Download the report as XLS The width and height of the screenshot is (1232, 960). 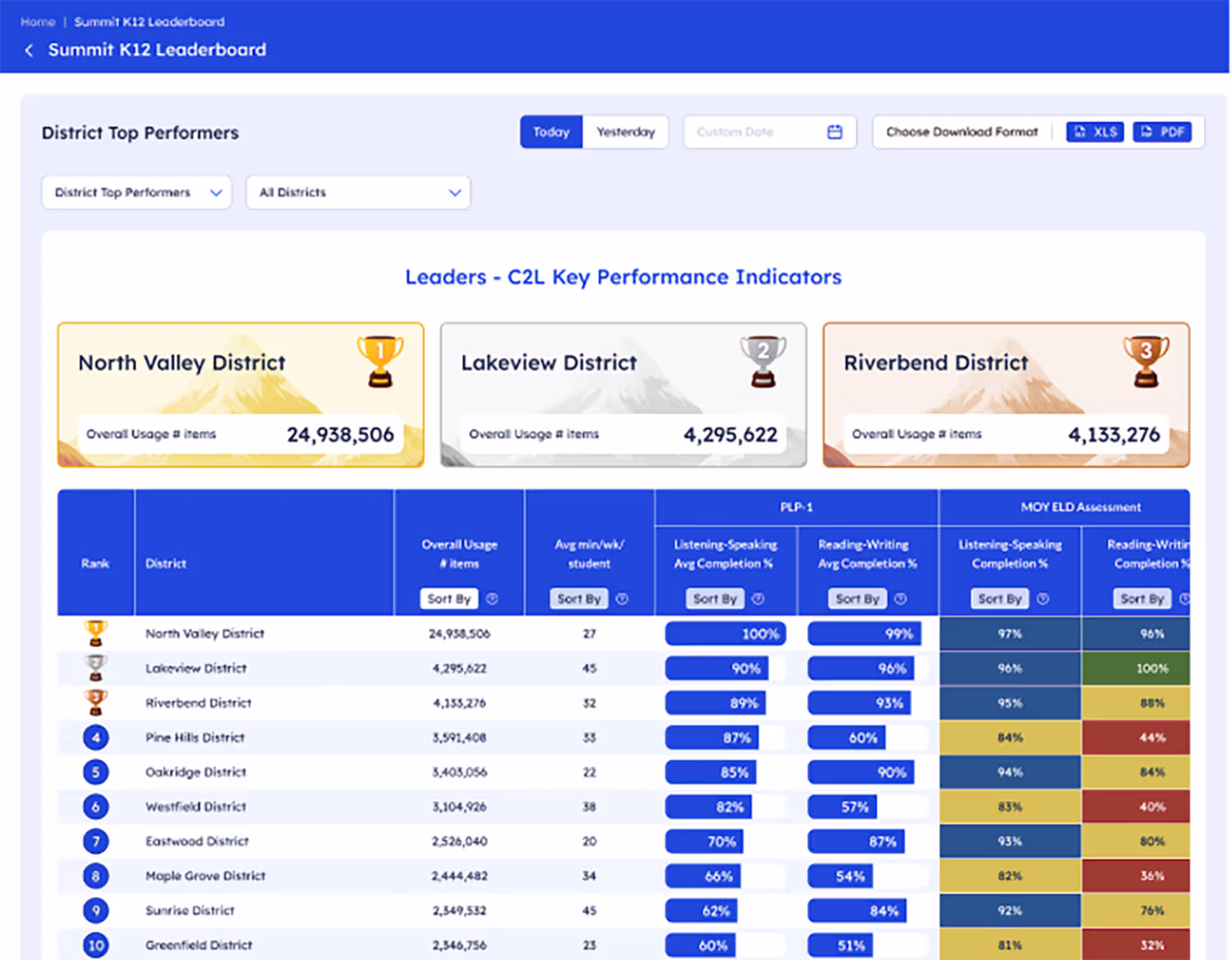(x=1095, y=131)
